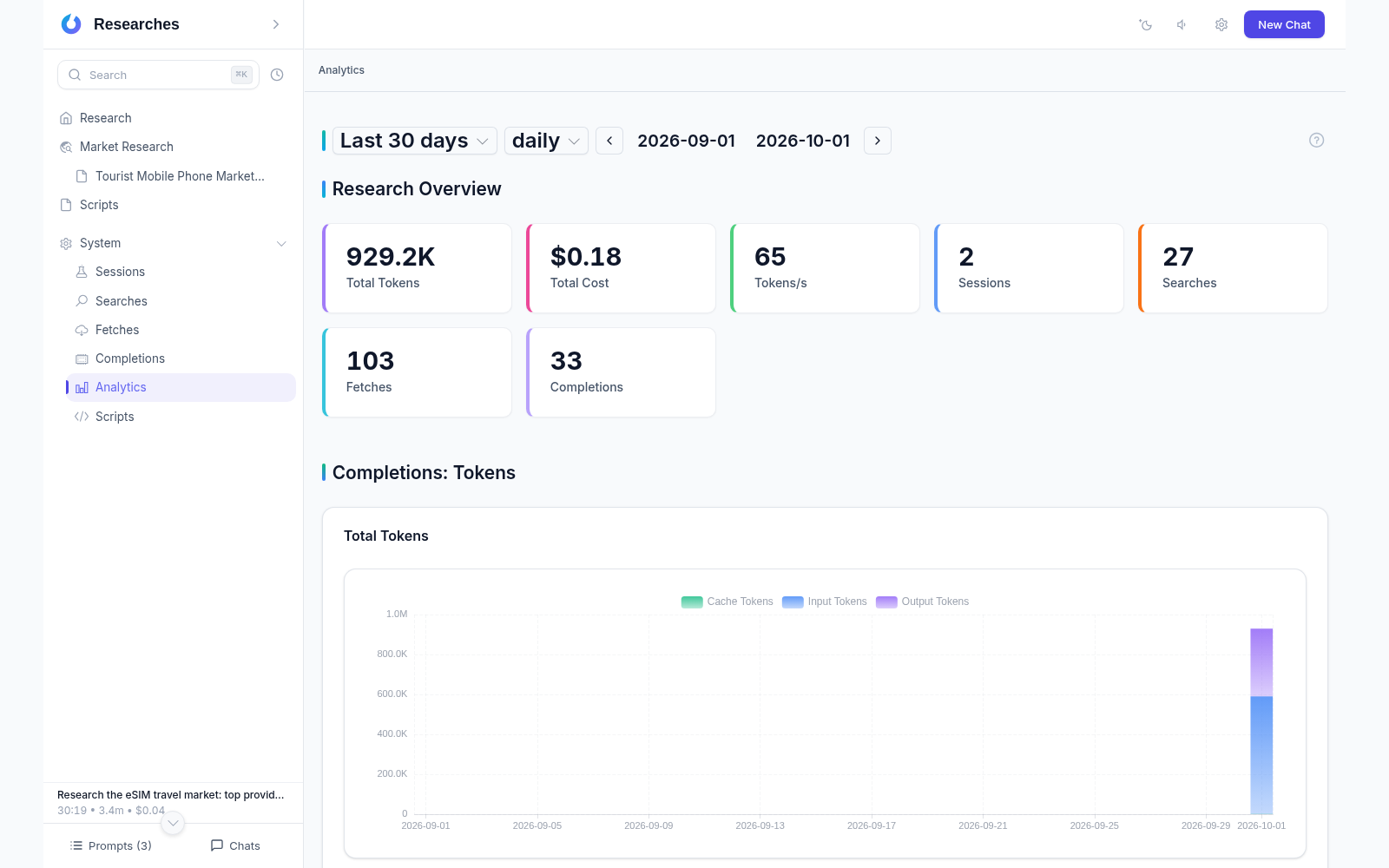This screenshot has width=1389, height=868.
Task: Click the help question mark icon
Action: [x=1316, y=140]
